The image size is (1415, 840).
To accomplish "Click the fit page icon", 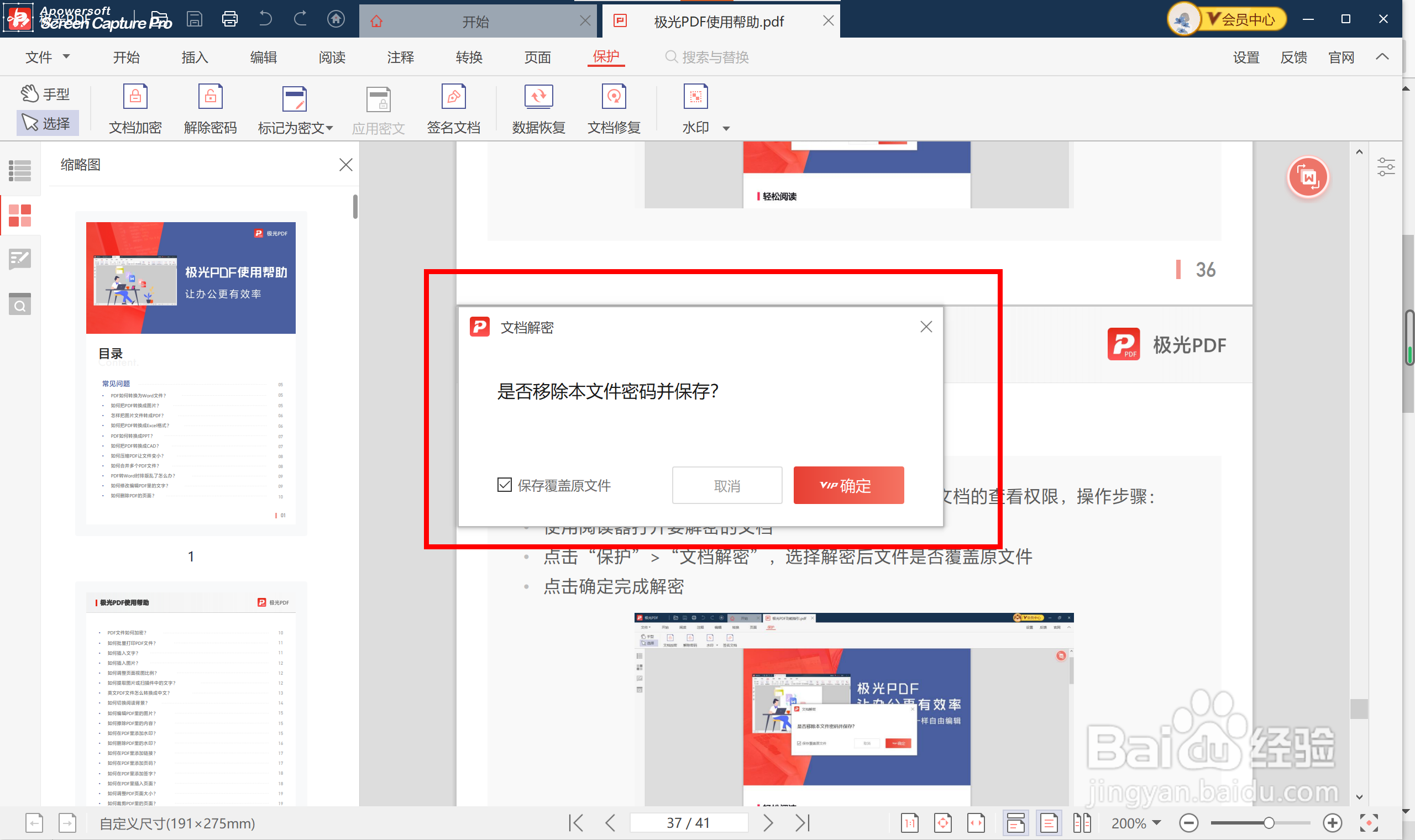I will pyautogui.click(x=943, y=823).
